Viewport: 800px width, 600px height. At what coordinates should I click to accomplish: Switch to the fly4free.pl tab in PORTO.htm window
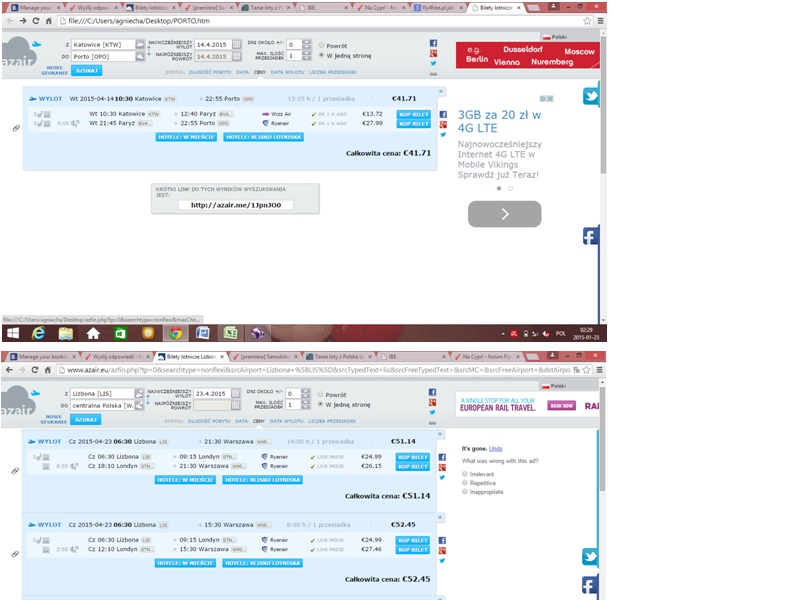tap(437, 8)
